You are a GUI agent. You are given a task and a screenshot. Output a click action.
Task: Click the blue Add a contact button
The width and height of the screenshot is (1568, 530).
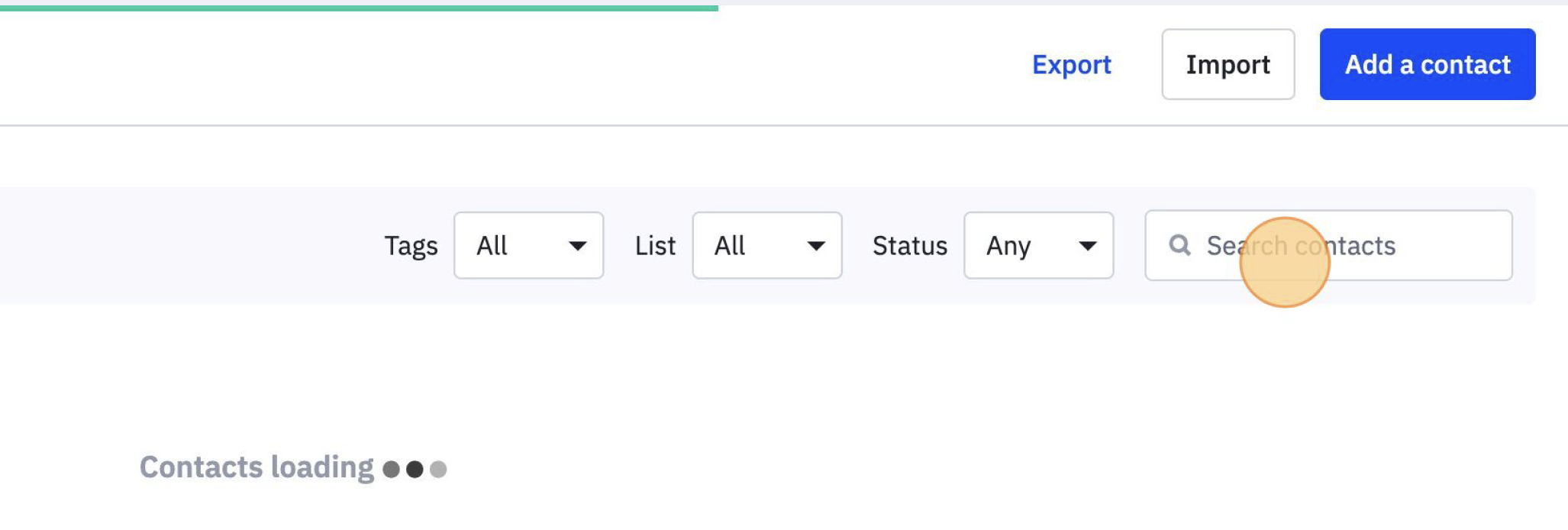[x=1427, y=64]
